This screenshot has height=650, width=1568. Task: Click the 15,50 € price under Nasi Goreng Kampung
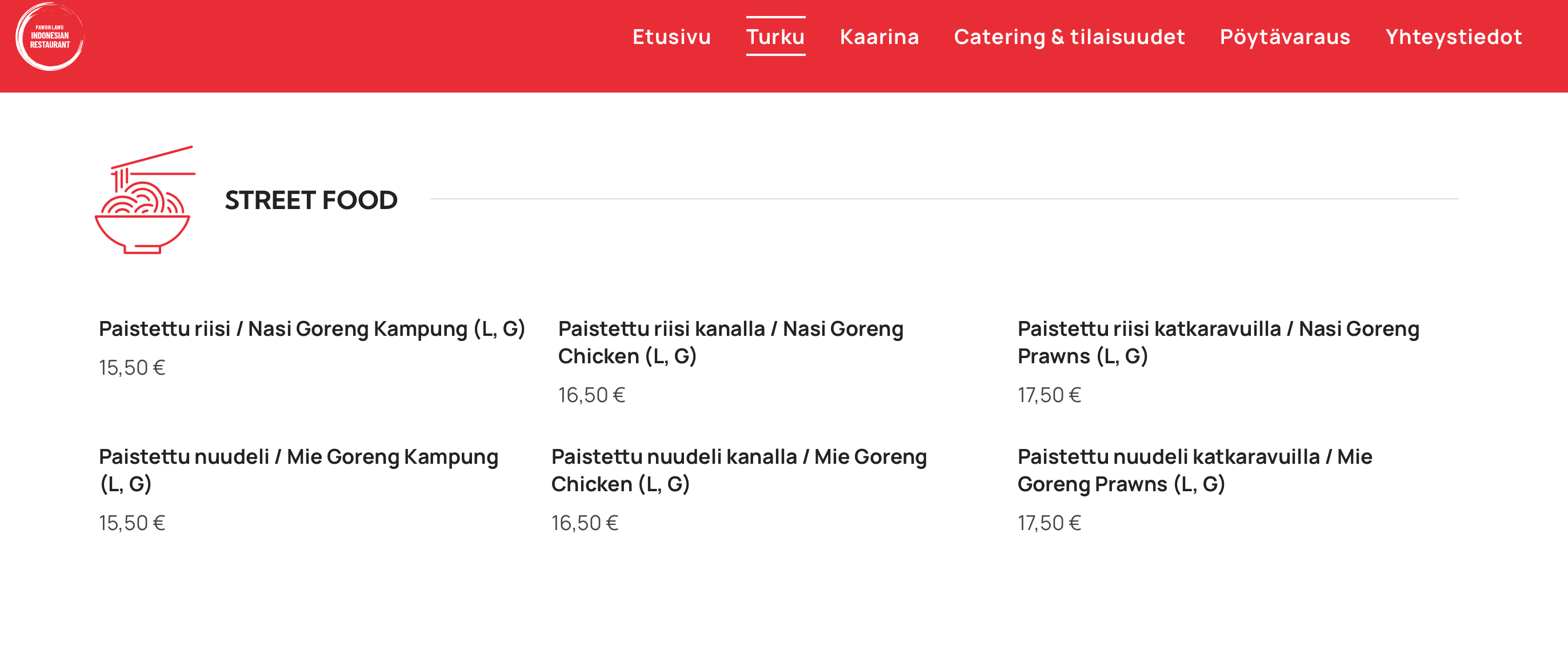(x=132, y=368)
